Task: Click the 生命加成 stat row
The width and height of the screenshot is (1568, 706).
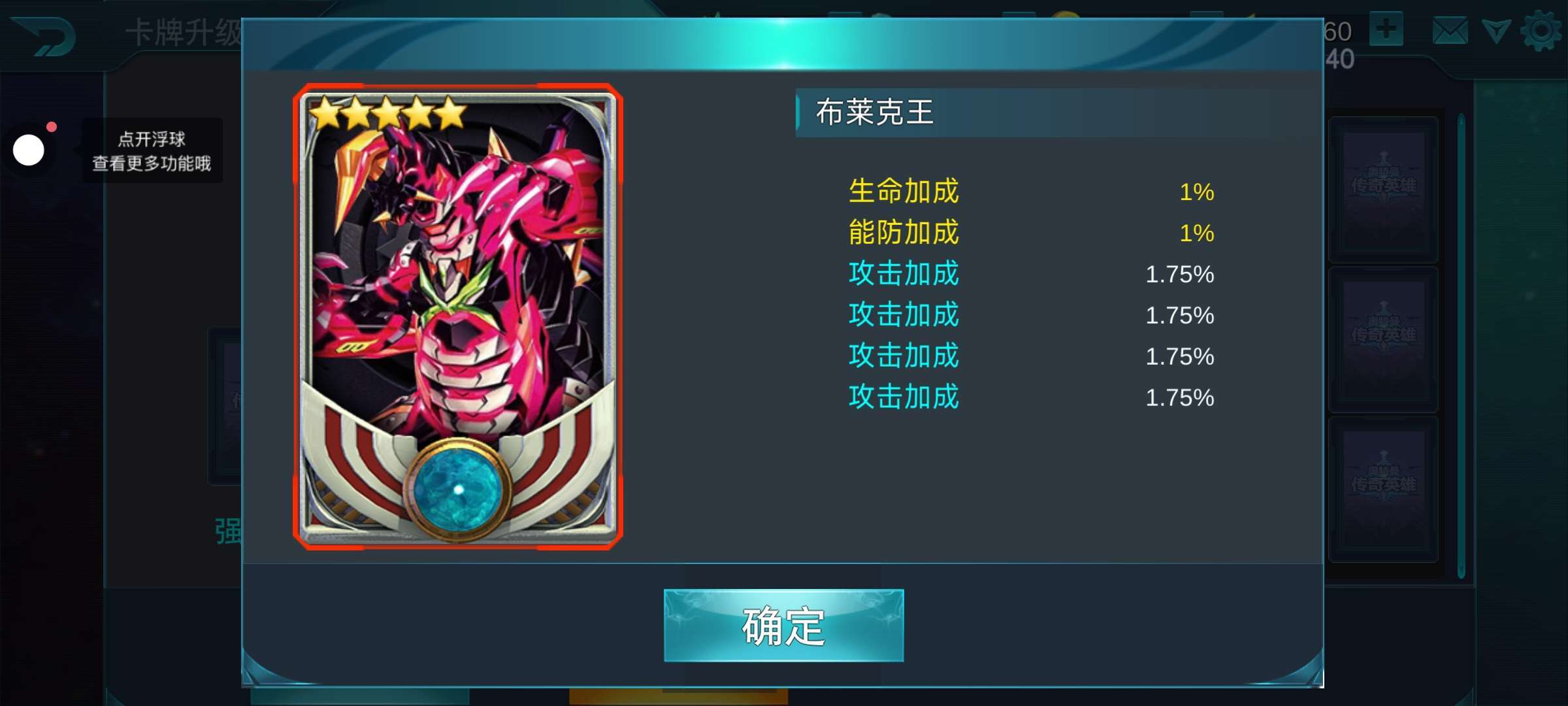Action: pyautogui.click(x=1031, y=192)
